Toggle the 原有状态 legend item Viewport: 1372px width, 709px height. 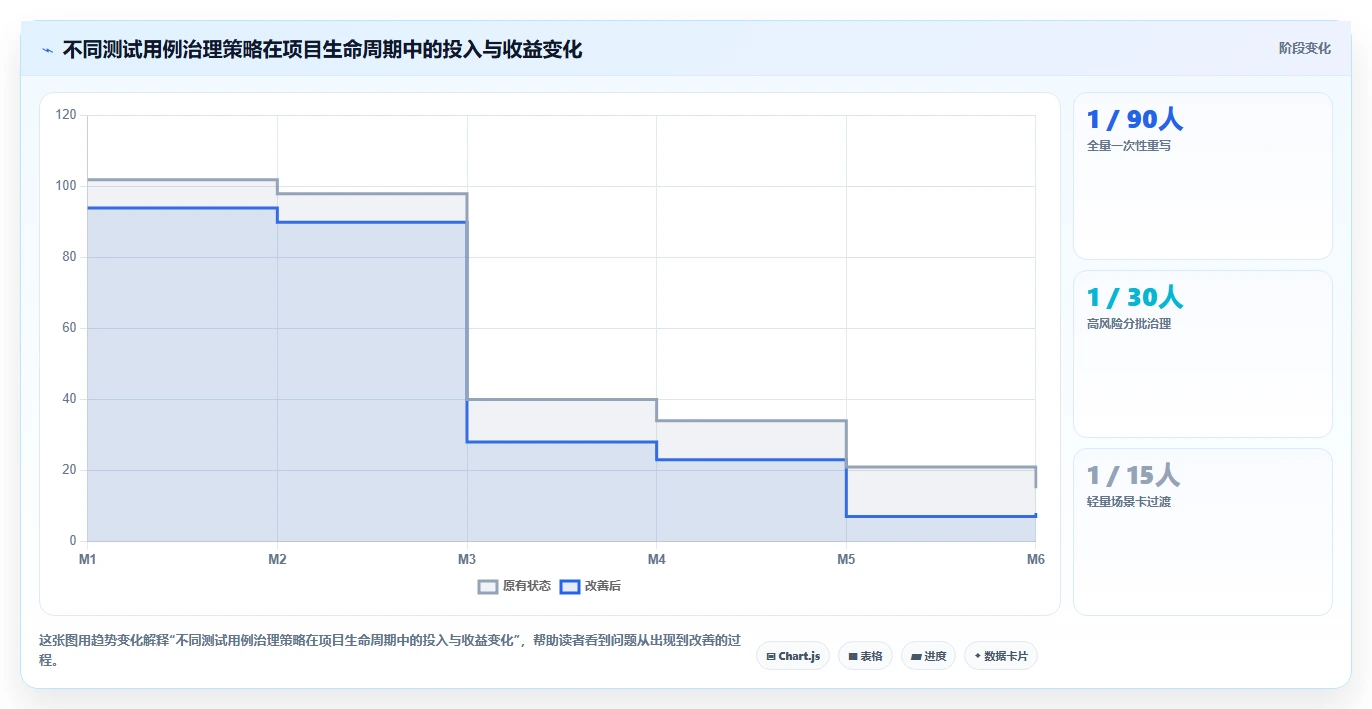pyautogui.click(x=515, y=586)
